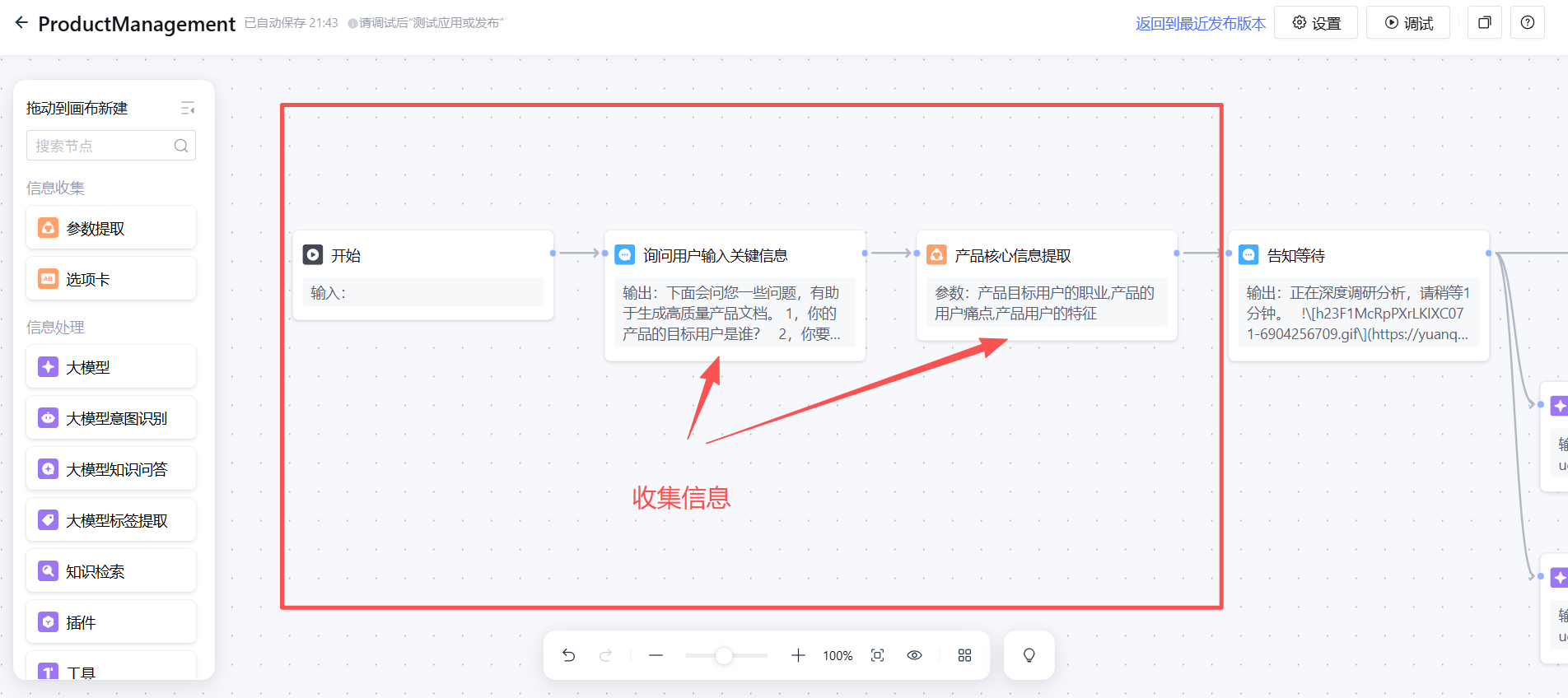Start 调试 debug run
This screenshot has height=698, width=1568.
[x=1408, y=23]
